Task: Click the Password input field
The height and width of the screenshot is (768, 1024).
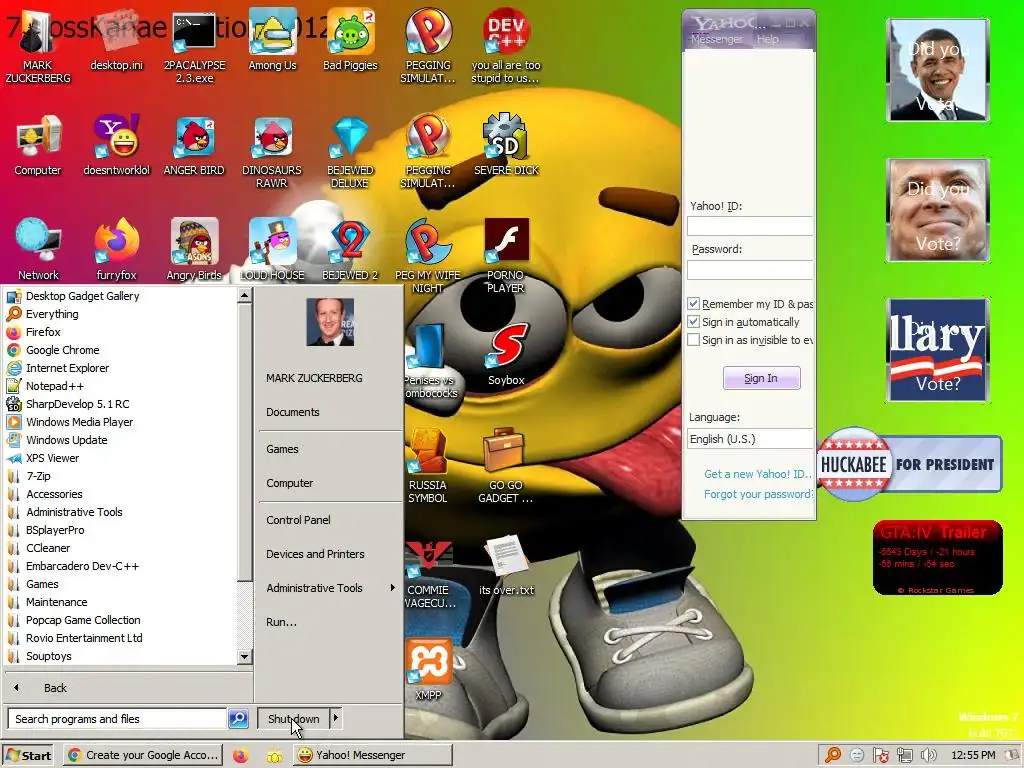Action: (x=750, y=270)
